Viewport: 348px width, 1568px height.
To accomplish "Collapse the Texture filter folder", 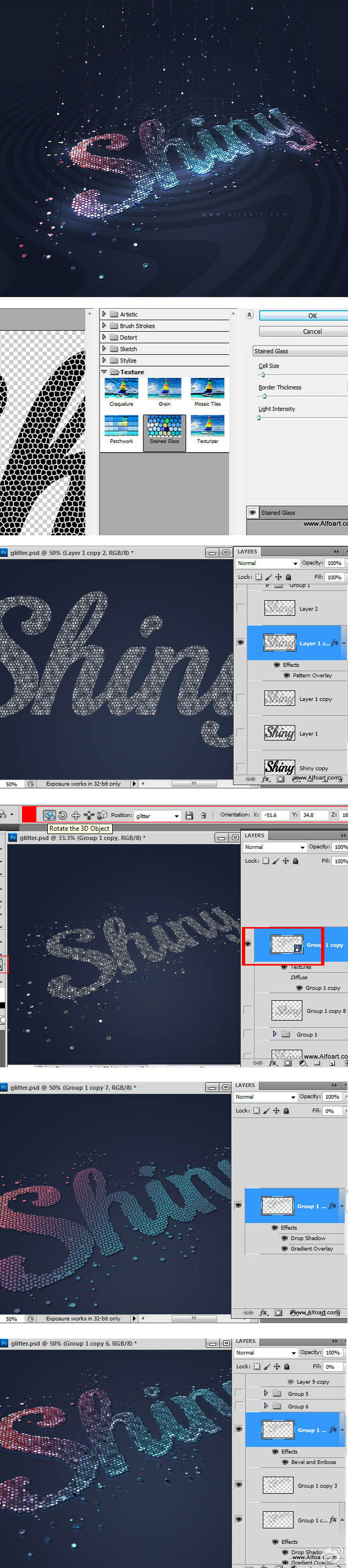I will coord(104,372).
